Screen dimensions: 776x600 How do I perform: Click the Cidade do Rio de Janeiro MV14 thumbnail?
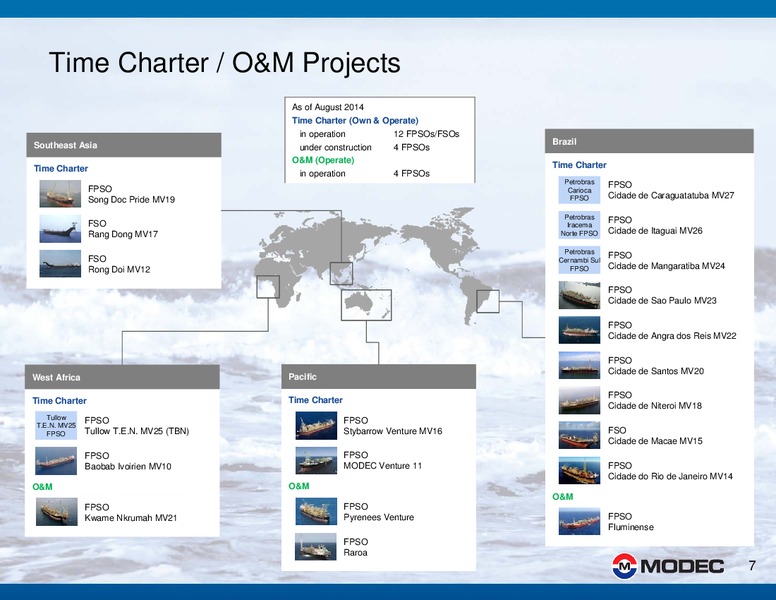click(x=580, y=470)
